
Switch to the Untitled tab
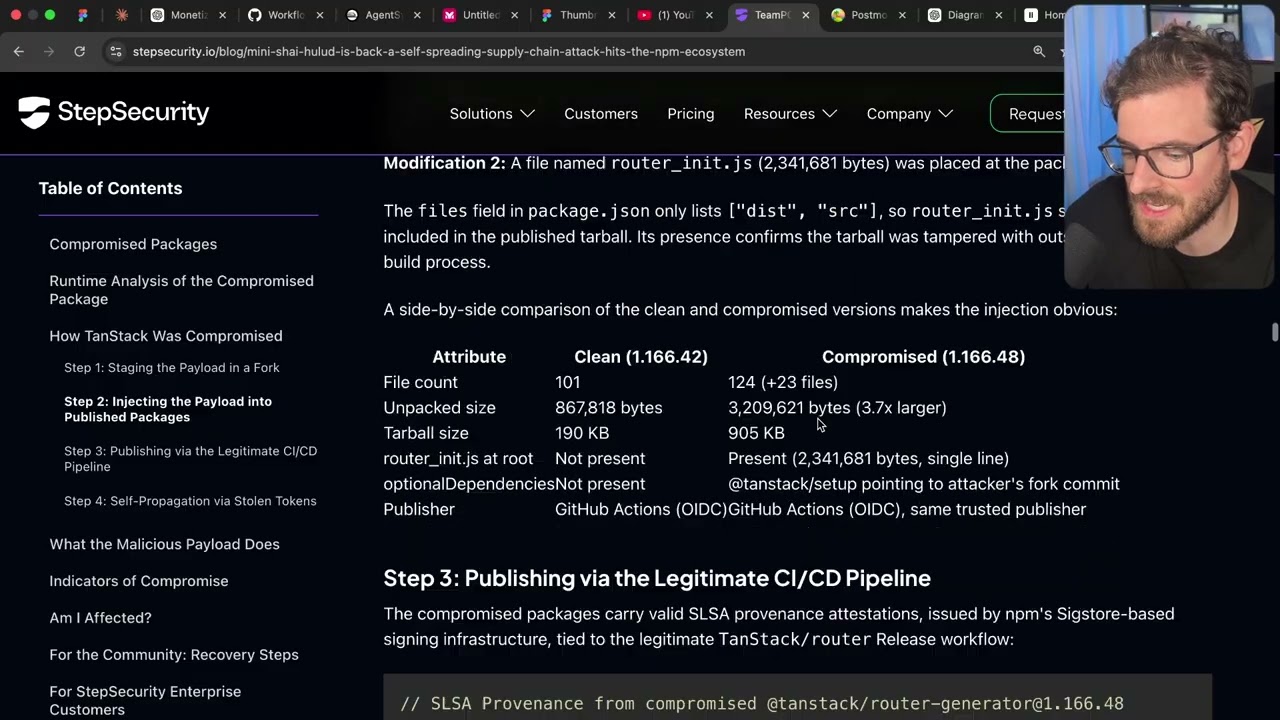[480, 15]
